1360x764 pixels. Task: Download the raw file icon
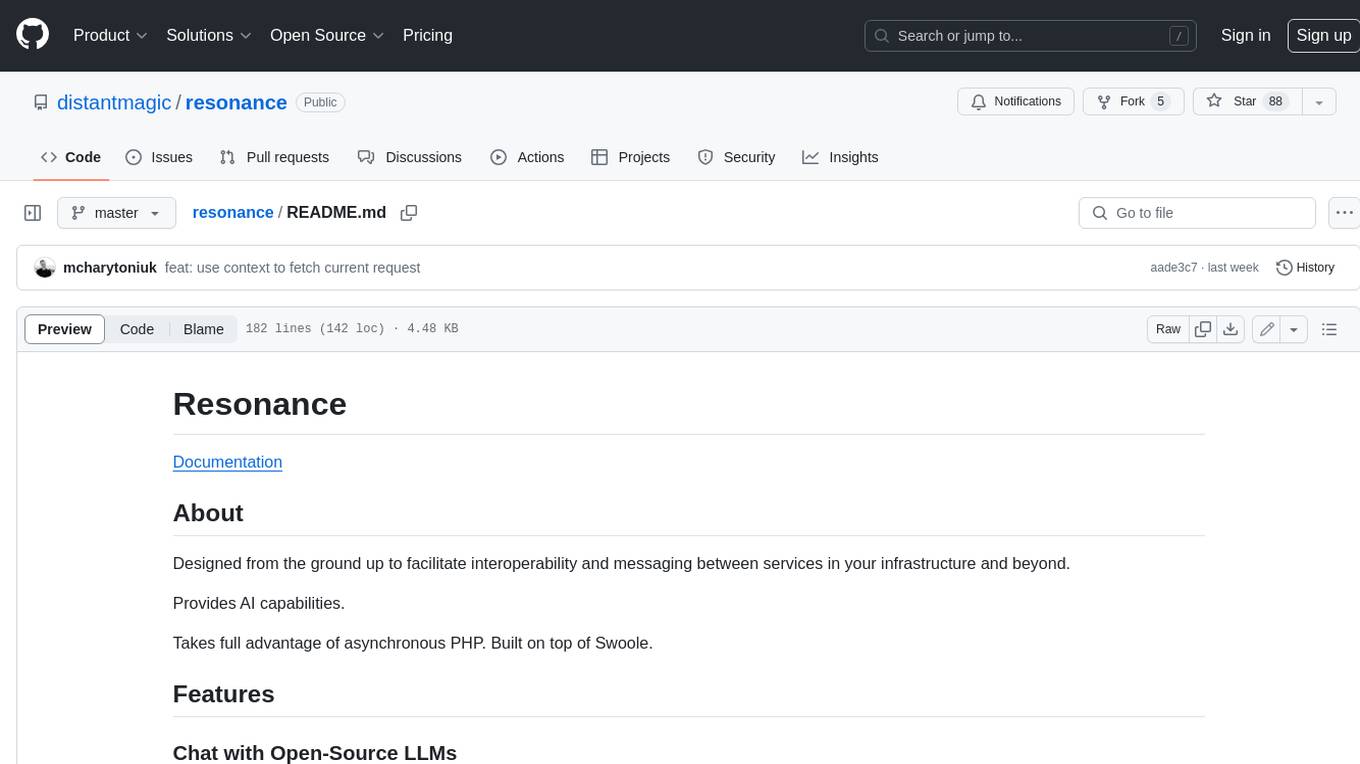coord(1231,329)
